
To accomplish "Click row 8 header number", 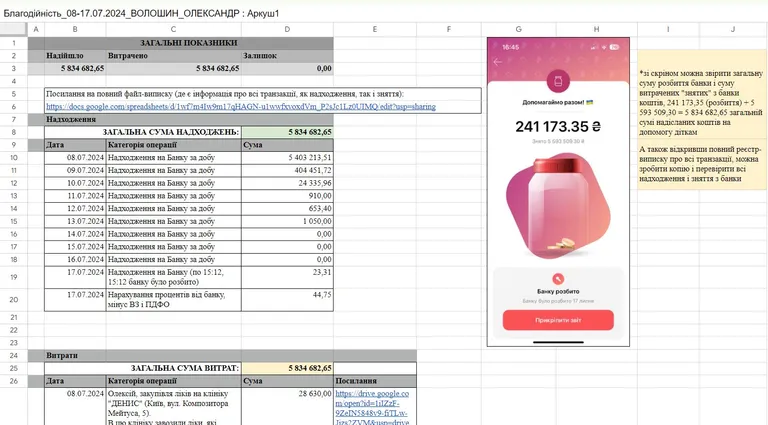I will pos(14,132).
